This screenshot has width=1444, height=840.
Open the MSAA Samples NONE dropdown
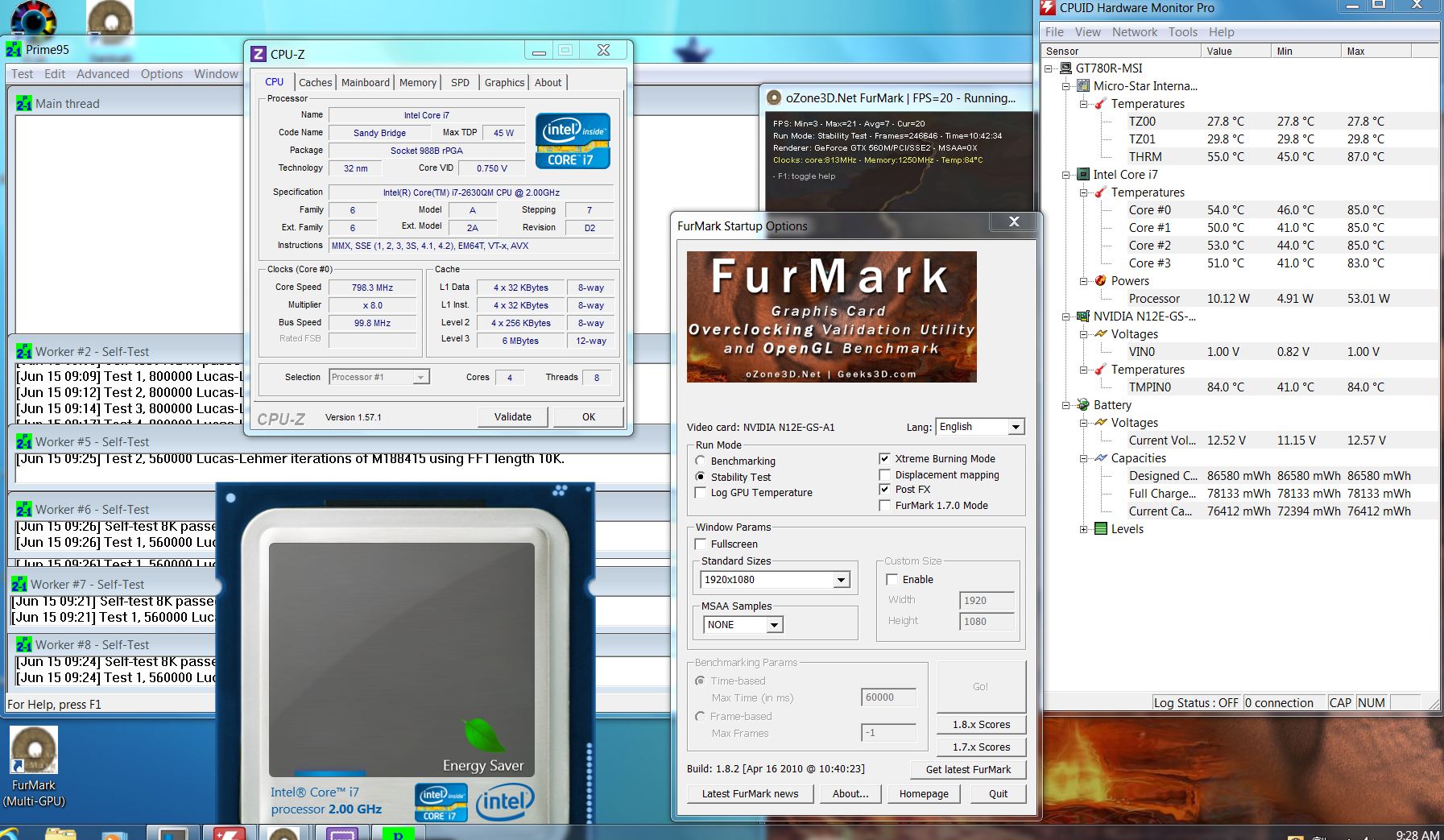point(742,625)
